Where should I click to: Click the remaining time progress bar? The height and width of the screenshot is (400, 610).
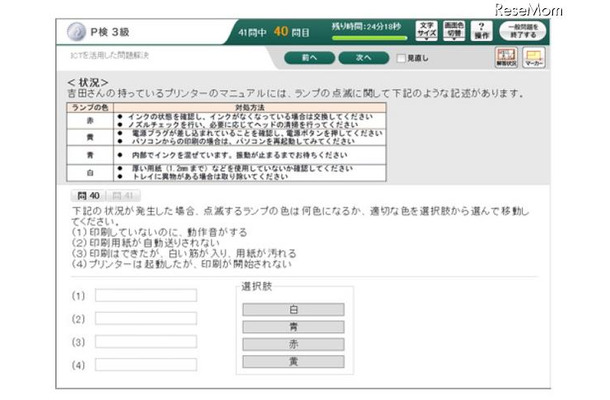coord(370,38)
